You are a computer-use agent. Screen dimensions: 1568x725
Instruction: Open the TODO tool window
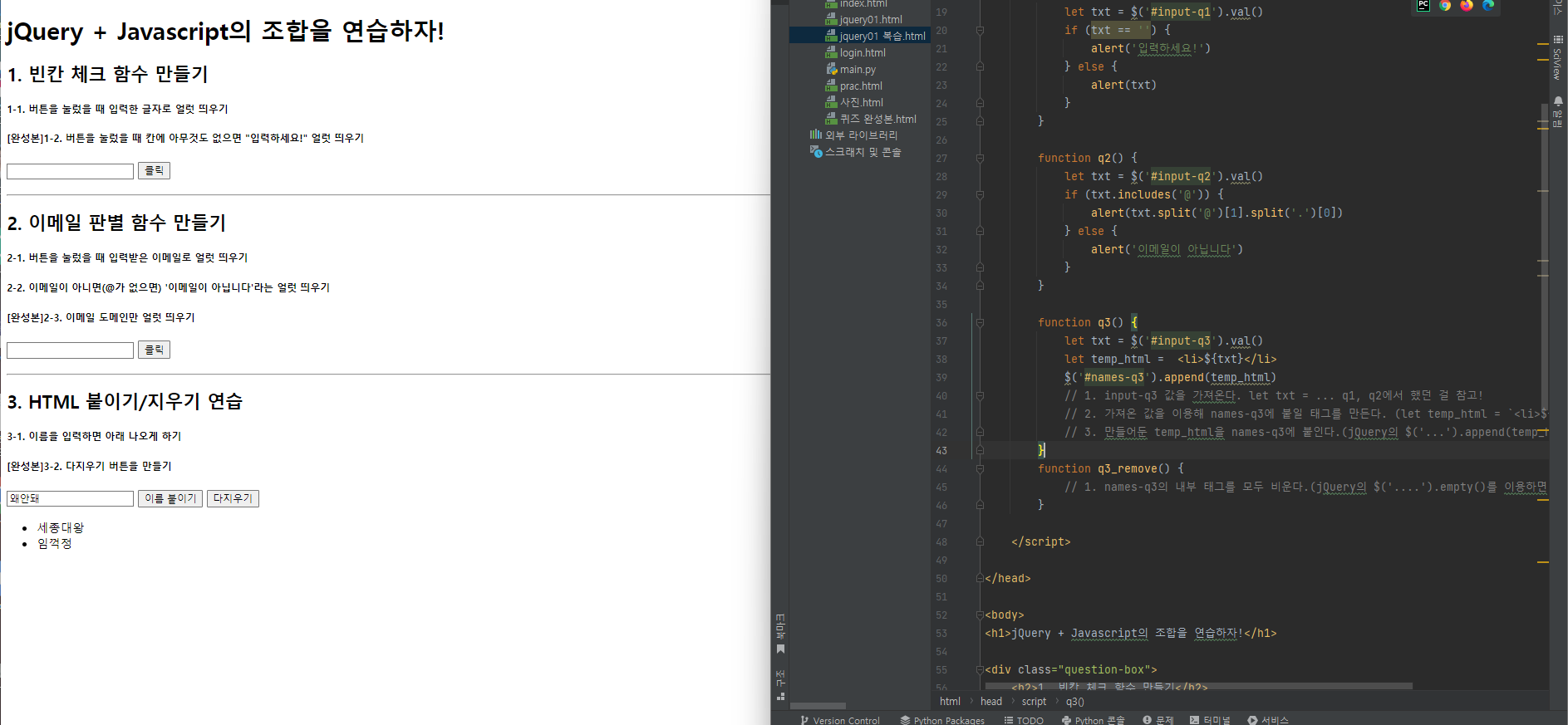point(1024,720)
